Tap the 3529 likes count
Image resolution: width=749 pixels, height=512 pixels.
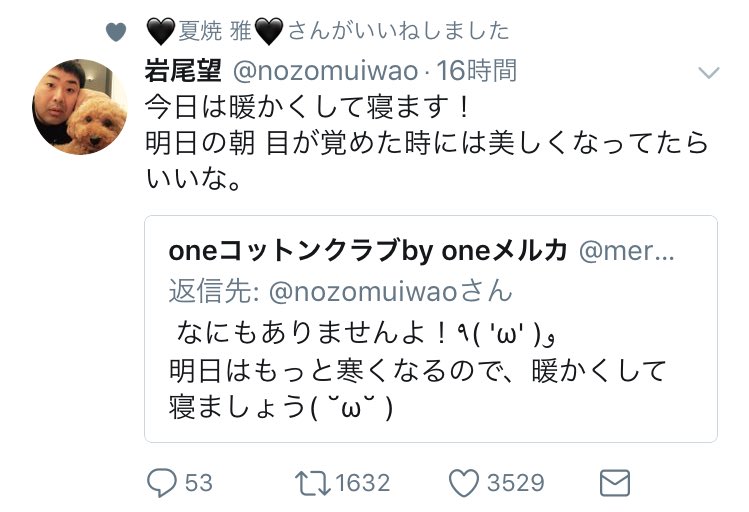515,483
